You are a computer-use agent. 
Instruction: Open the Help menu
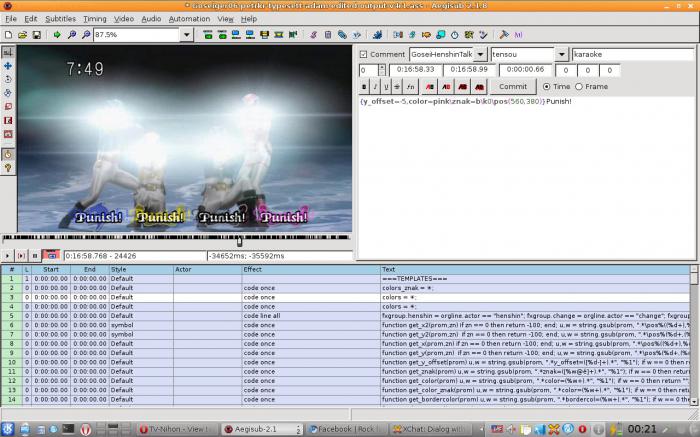(249, 19)
